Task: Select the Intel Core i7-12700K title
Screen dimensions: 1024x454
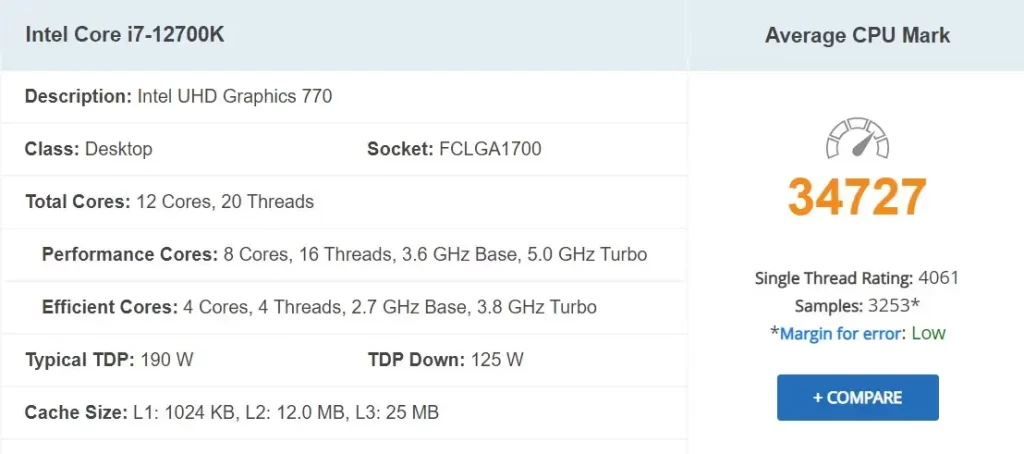Action: (125, 35)
